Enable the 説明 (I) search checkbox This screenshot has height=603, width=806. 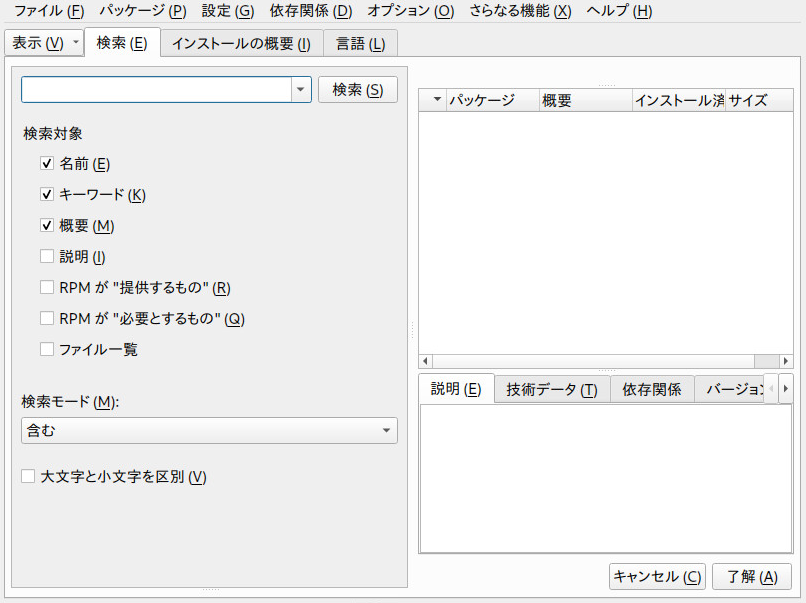pos(47,256)
